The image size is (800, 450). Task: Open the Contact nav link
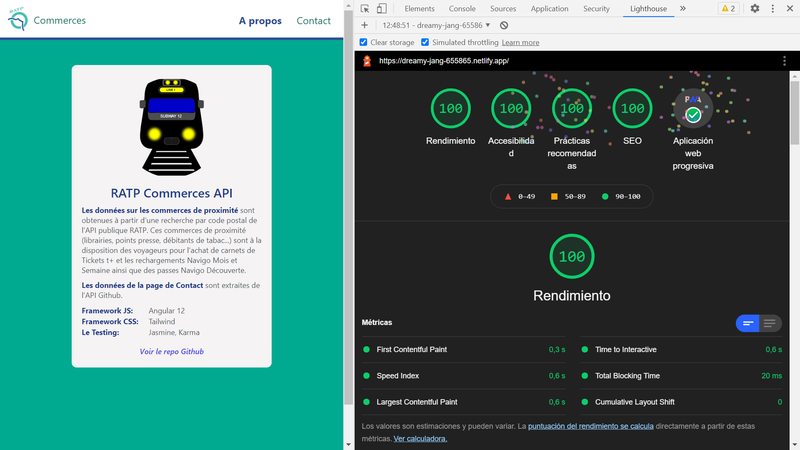(x=313, y=21)
